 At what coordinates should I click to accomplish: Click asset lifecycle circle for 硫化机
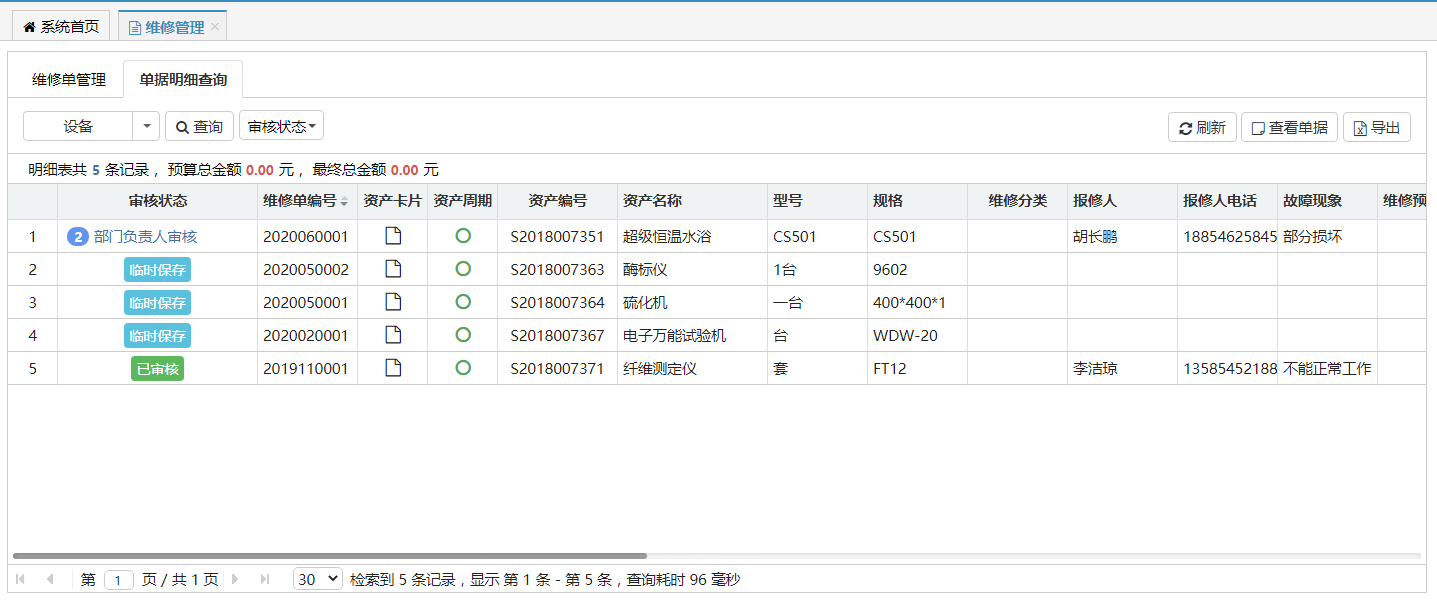(463, 302)
